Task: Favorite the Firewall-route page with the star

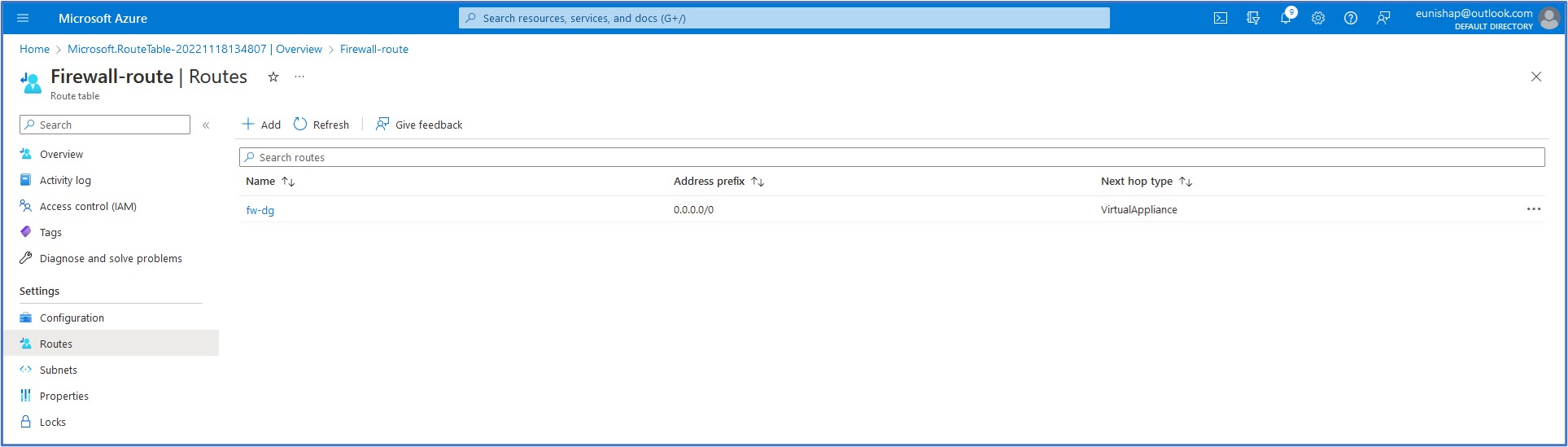Action: pyautogui.click(x=273, y=77)
